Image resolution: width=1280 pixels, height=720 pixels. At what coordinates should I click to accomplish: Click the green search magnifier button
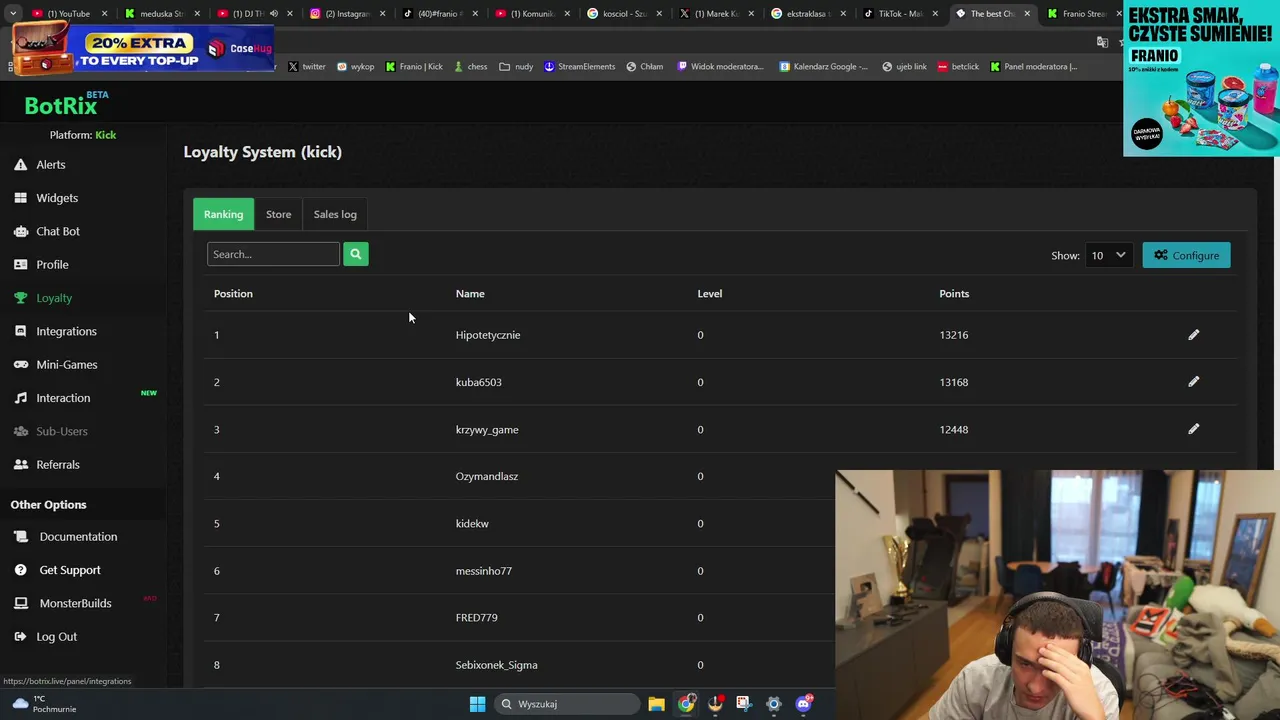[x=355, y=254]
